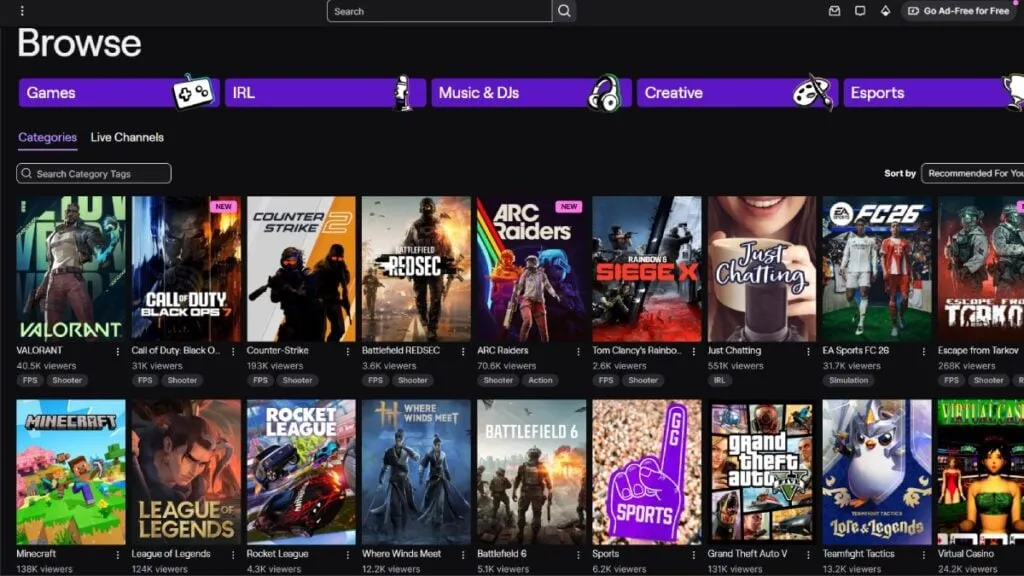Click the Get Bits diamond icon
The height and width of the screenshot is (576, 1024).
coord(885,11)
